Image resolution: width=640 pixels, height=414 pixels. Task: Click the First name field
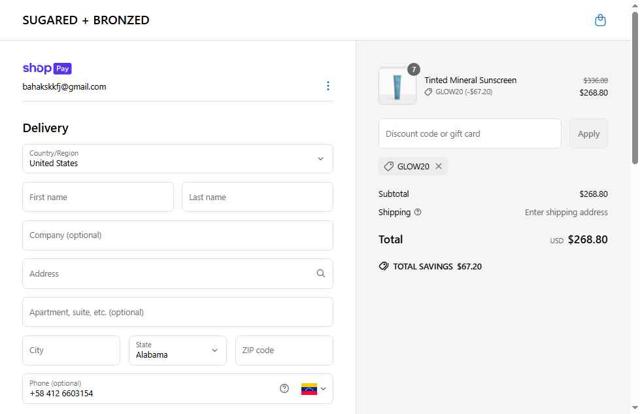(x=98, y=197)
